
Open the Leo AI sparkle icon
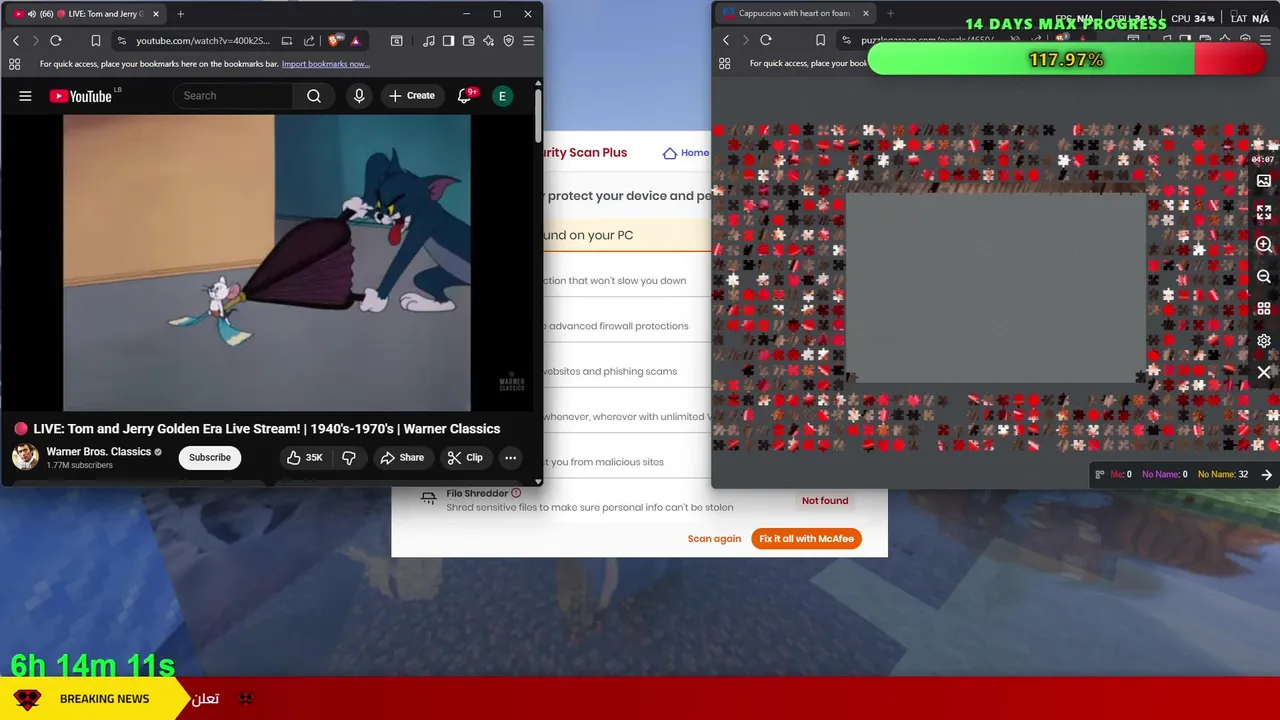[x=489, y=41]
